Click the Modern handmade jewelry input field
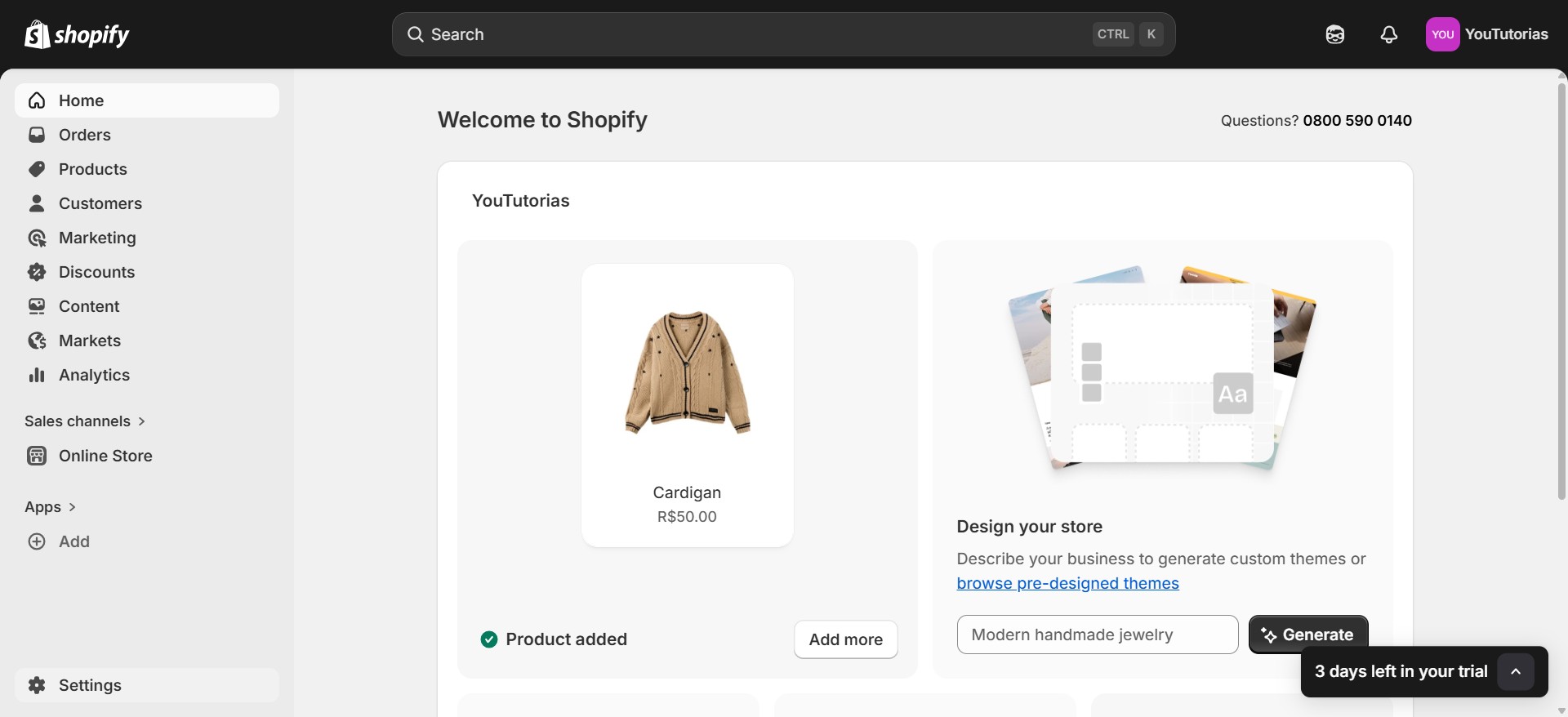The height and width of the screenshot is (717, 1568). tap(1098, 635)
